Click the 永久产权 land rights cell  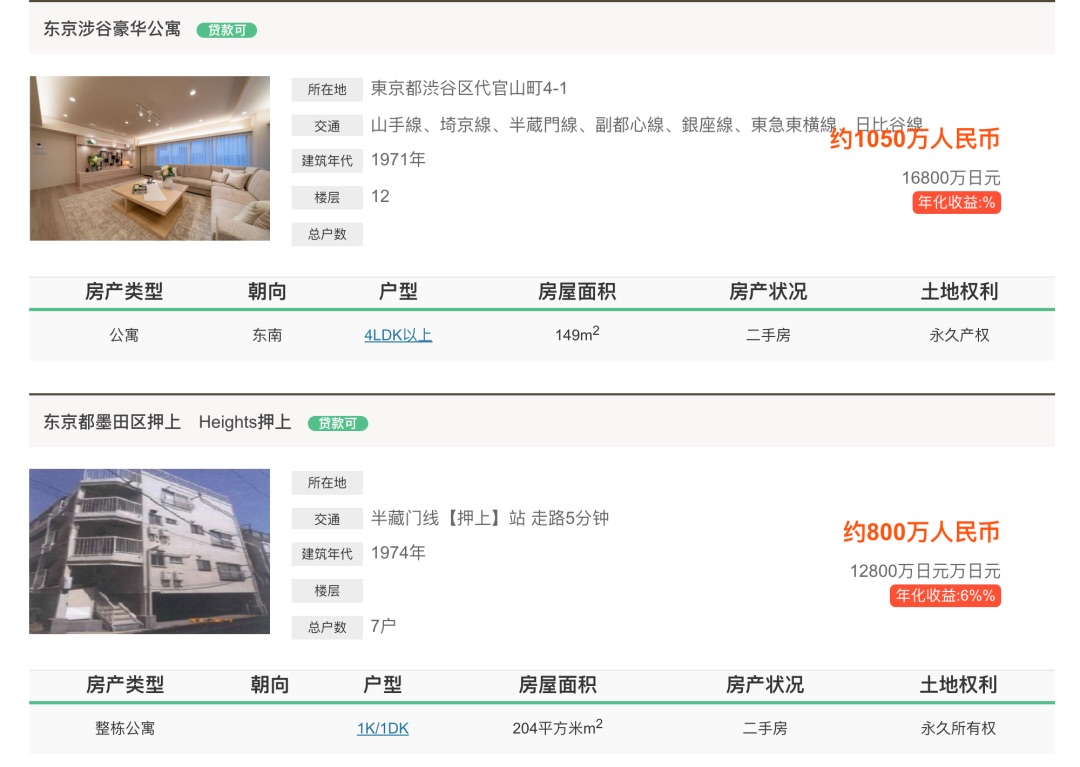pos(959,335)
